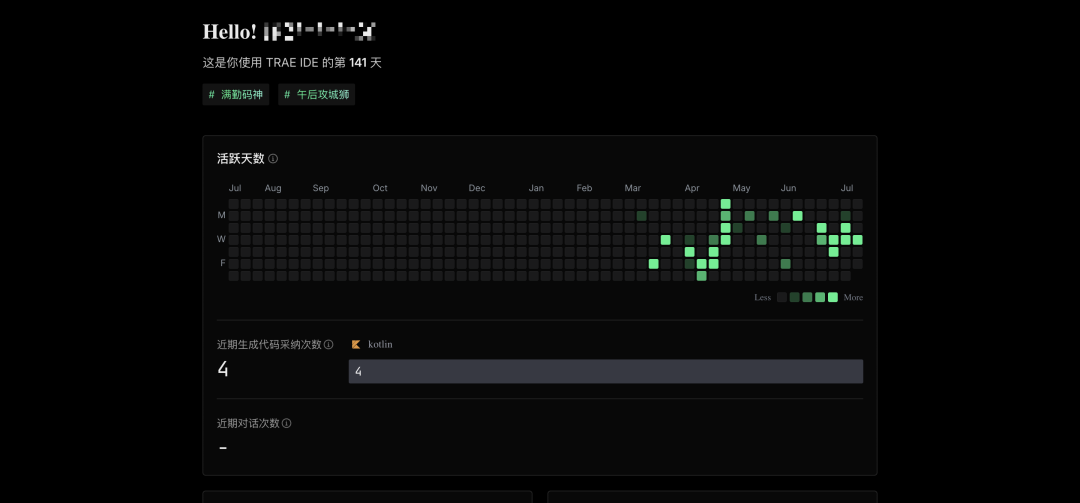1080x503 pixels.
Task: Click the orange Kotlin logo icon
Action: tap(356, 344)
